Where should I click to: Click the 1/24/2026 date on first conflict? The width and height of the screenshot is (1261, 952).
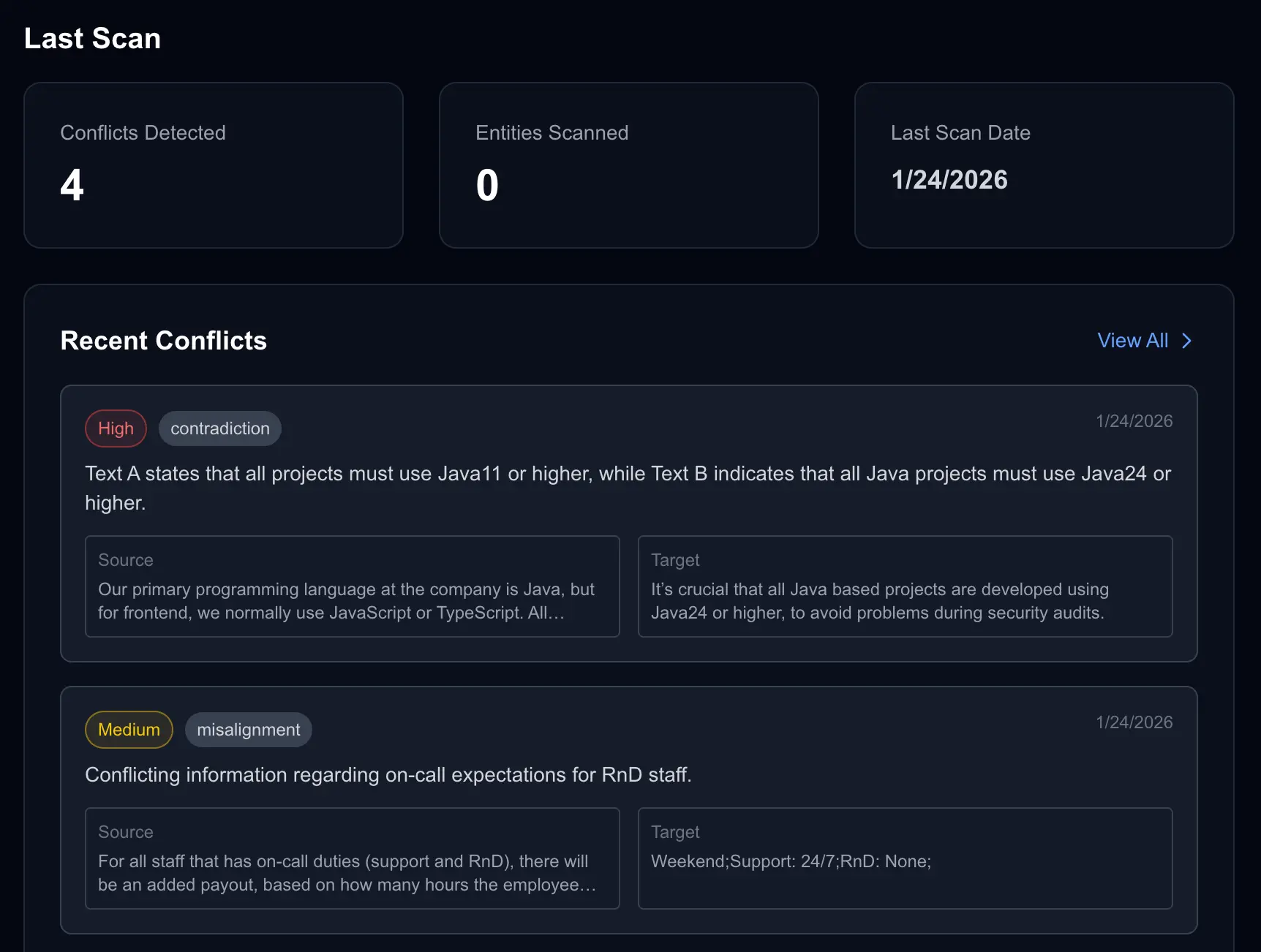click(1134, 420)
